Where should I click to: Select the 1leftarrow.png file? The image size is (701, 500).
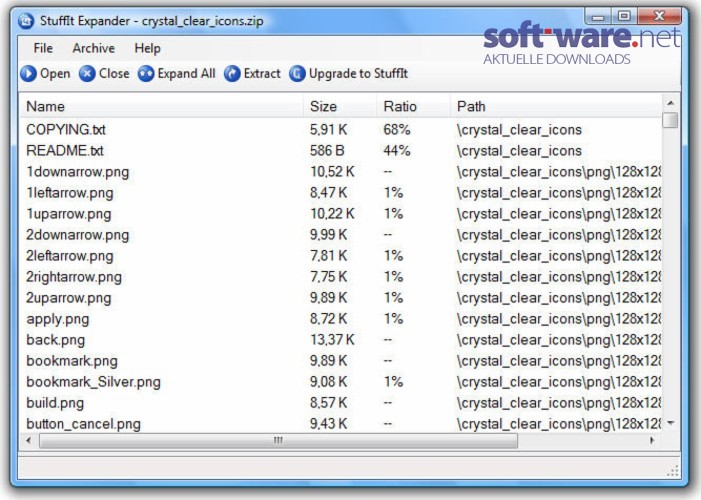pyautogui.click(x=70, y=193)
